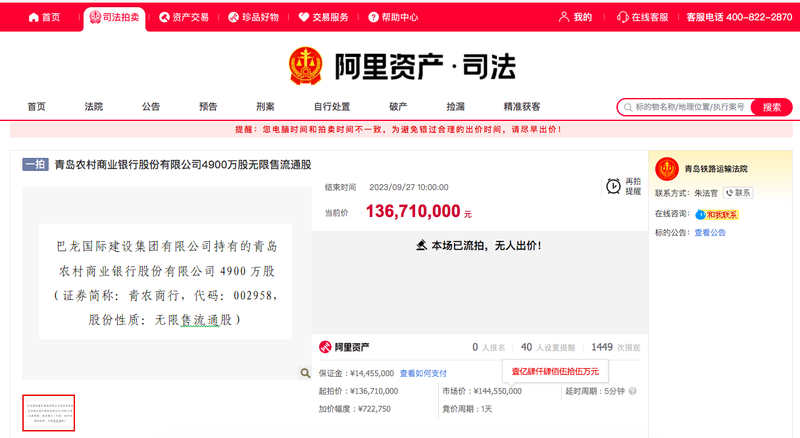Click the 联系 phone button beside 朱法官
Screen dimensions: 800x438
click(x=739, y=192)
